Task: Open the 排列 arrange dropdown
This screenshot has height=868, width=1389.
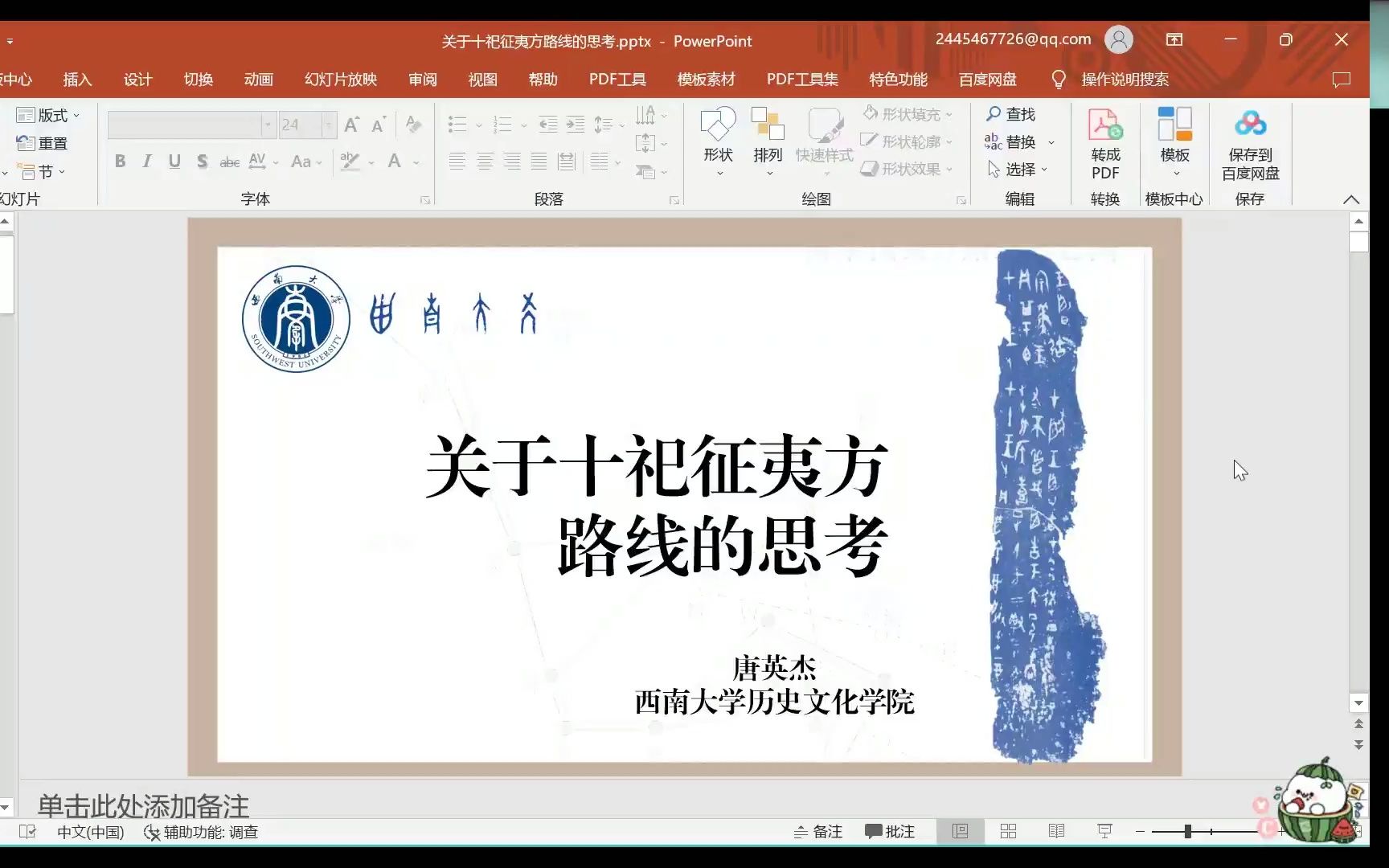Action: 768,141
